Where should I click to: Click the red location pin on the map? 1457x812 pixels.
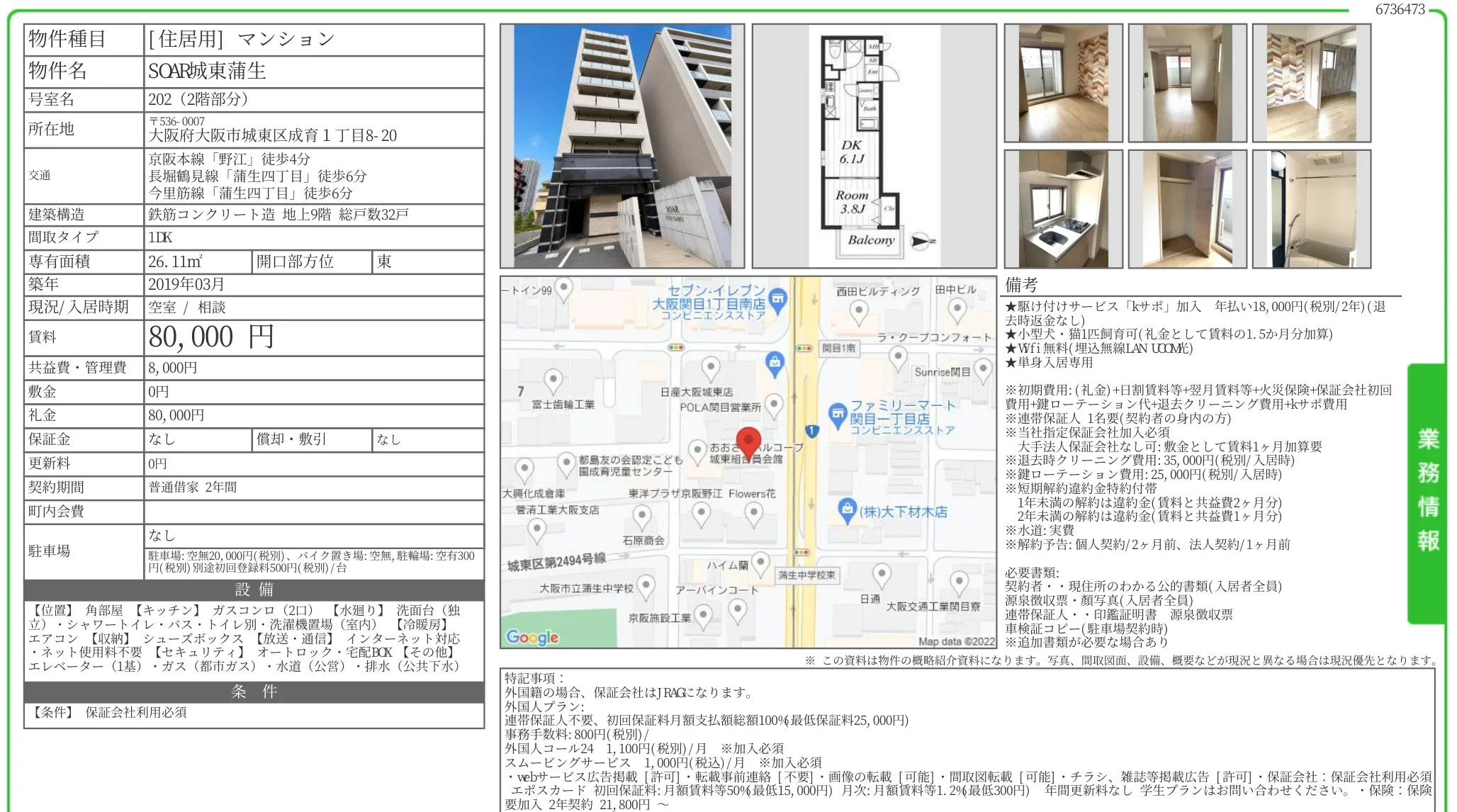point(748,444)
